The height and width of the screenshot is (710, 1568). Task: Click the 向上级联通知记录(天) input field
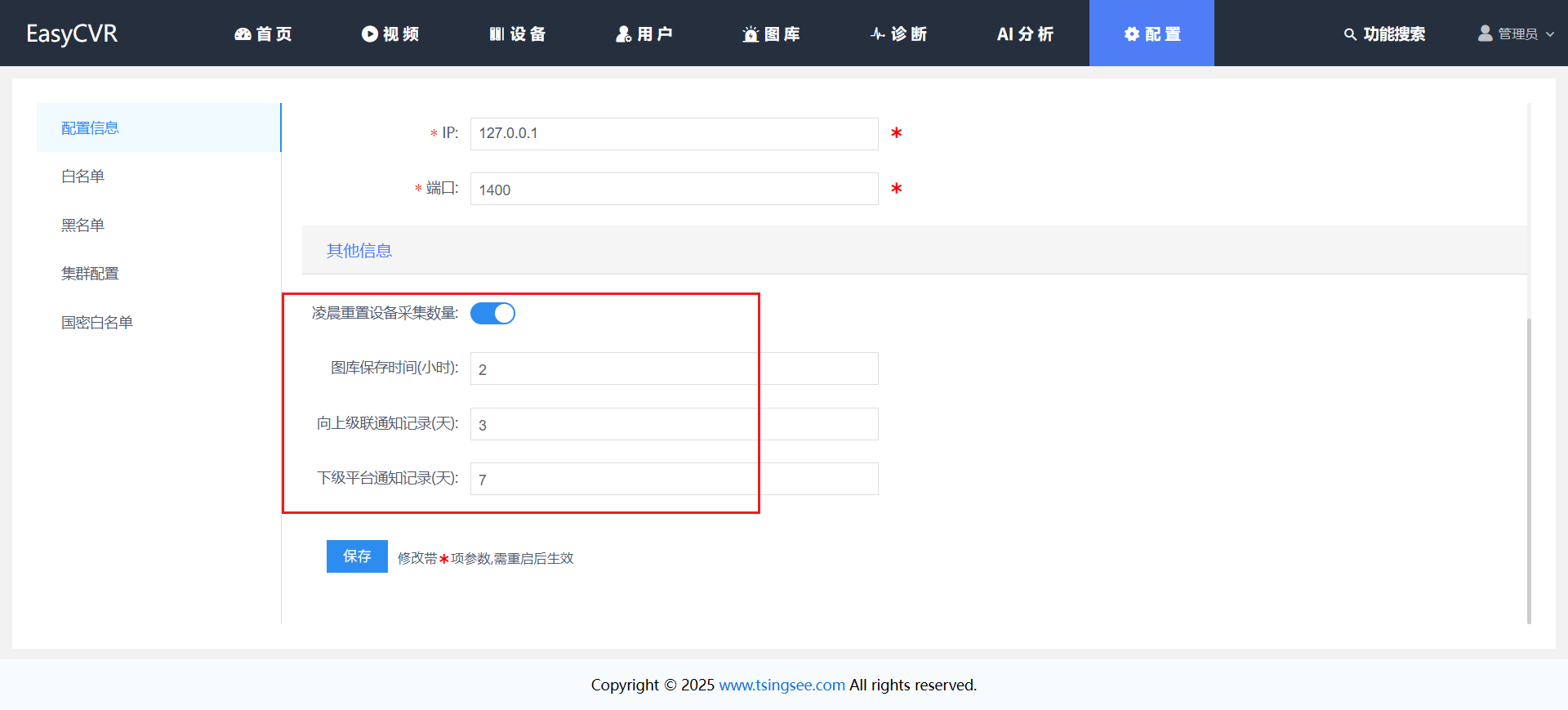pyautogui.click(x=675, y=424)
